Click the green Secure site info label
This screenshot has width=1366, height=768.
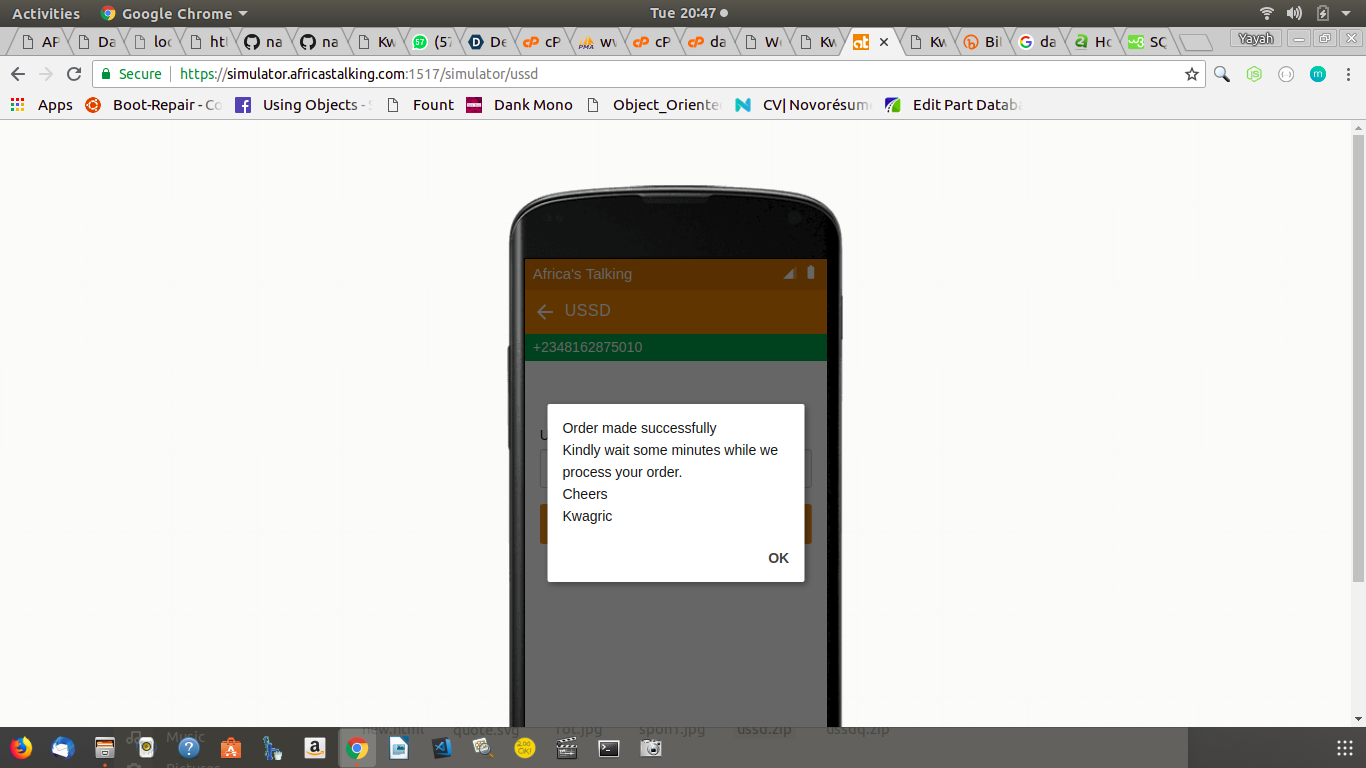[131, 74]
